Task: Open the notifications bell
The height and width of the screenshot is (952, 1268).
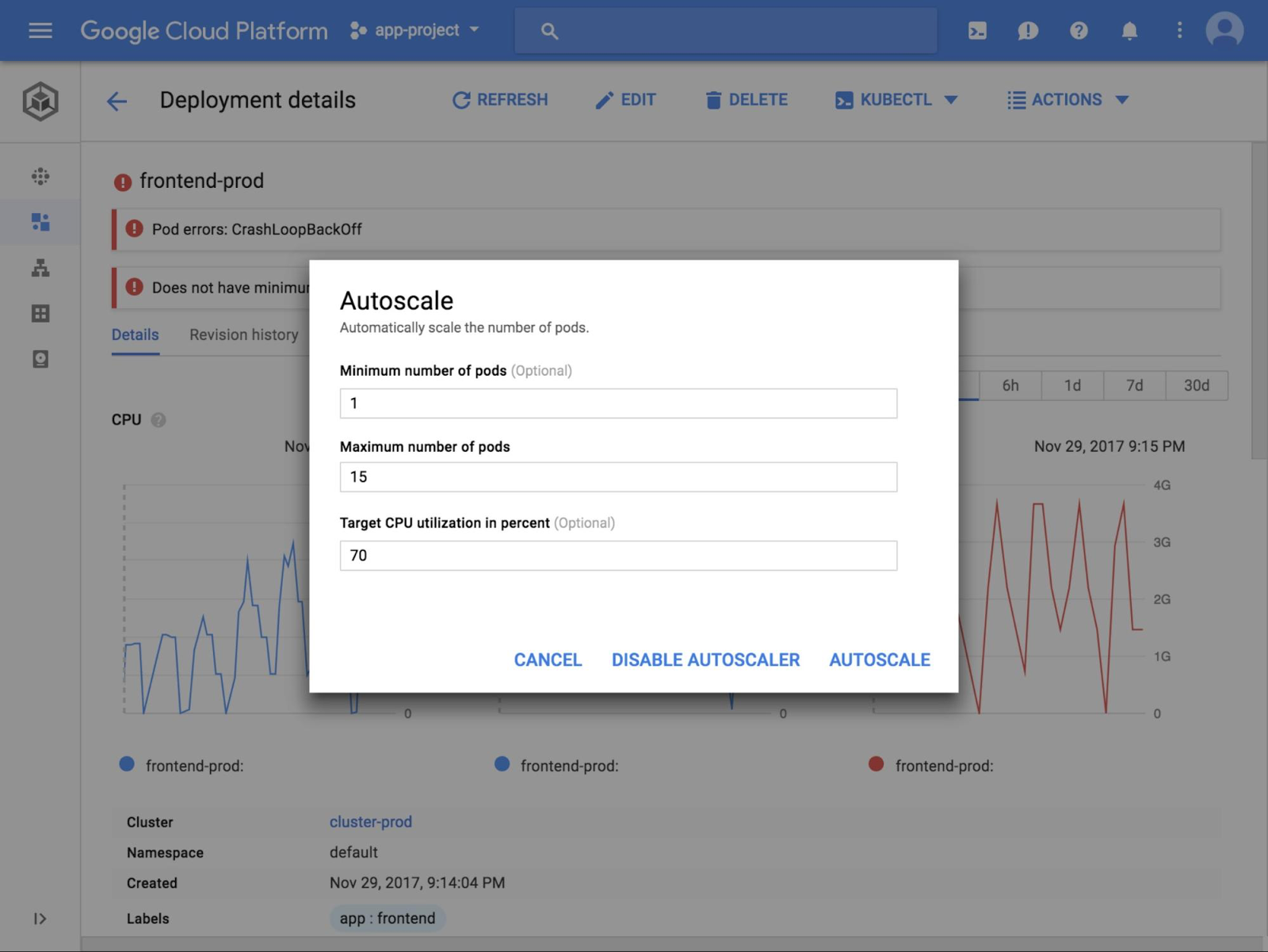Action: click(1129, 31)
